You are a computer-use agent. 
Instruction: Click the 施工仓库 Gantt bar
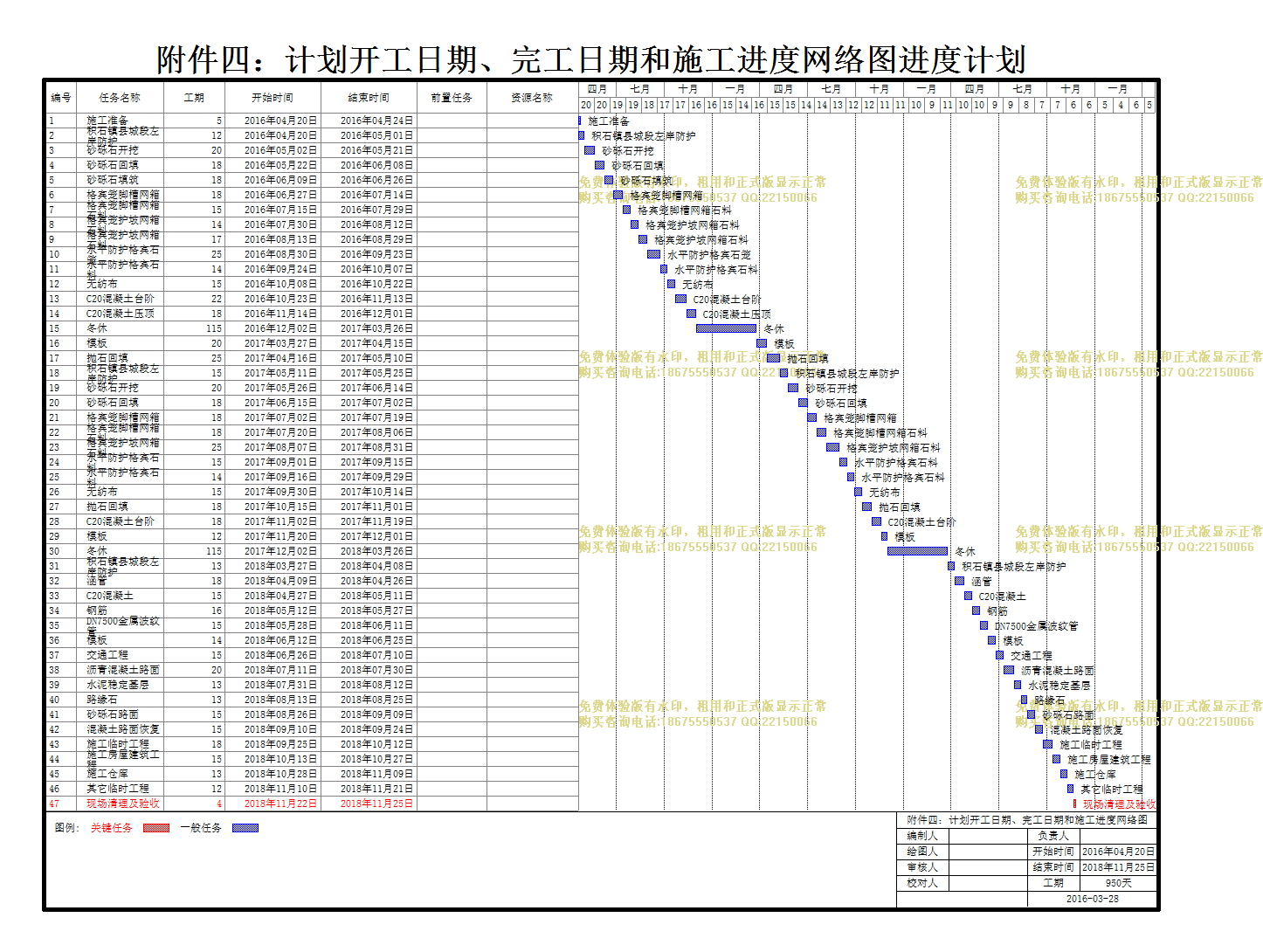point(1064,774)
